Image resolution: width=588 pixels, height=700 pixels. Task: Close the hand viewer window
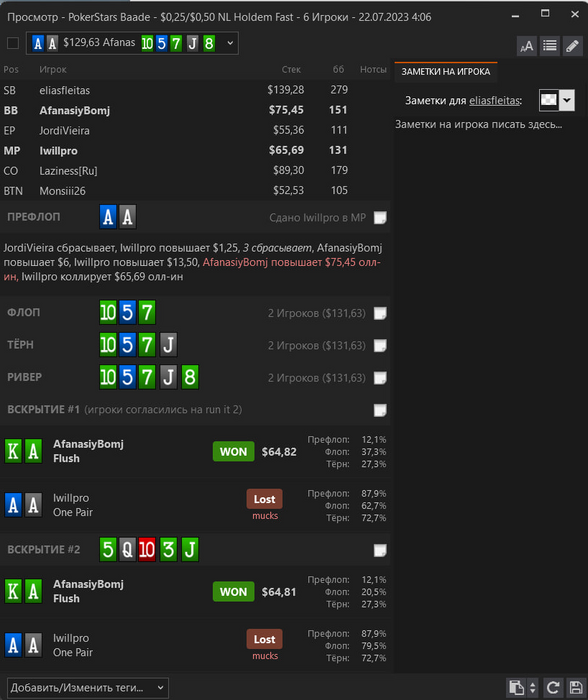pyautogui.click(x=575, y=15)
